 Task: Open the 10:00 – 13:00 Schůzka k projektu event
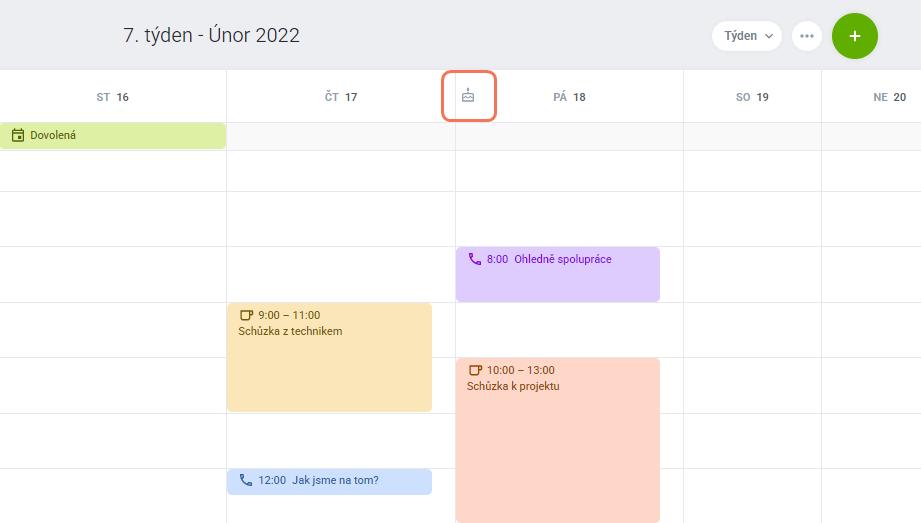tap(557, 440)
